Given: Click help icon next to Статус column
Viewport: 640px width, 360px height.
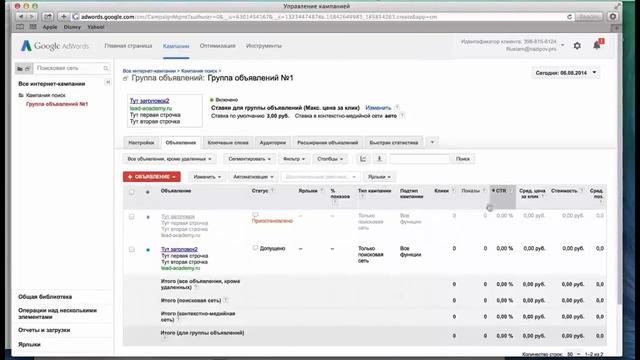Looking at the screenshot, I should pyautogui.click(x=273, y=191).
